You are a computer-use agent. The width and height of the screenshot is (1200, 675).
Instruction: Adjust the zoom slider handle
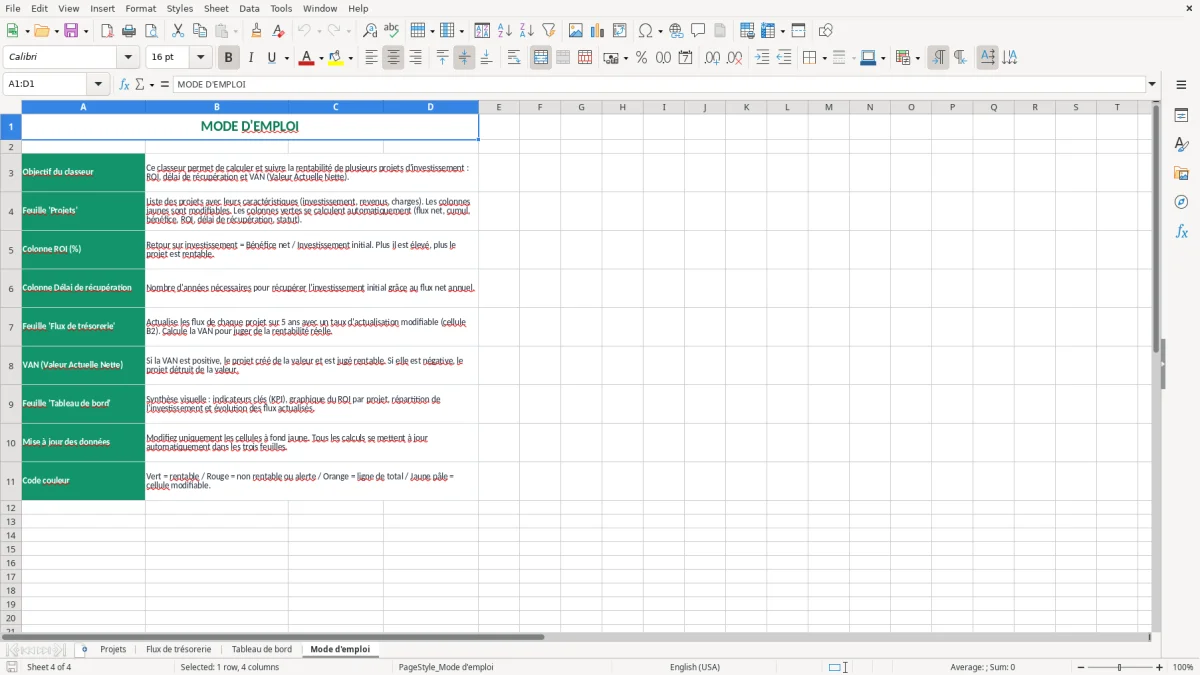click(1120, 667)
